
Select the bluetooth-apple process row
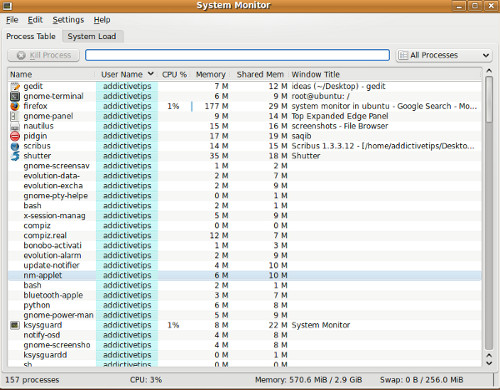point(245,295)
